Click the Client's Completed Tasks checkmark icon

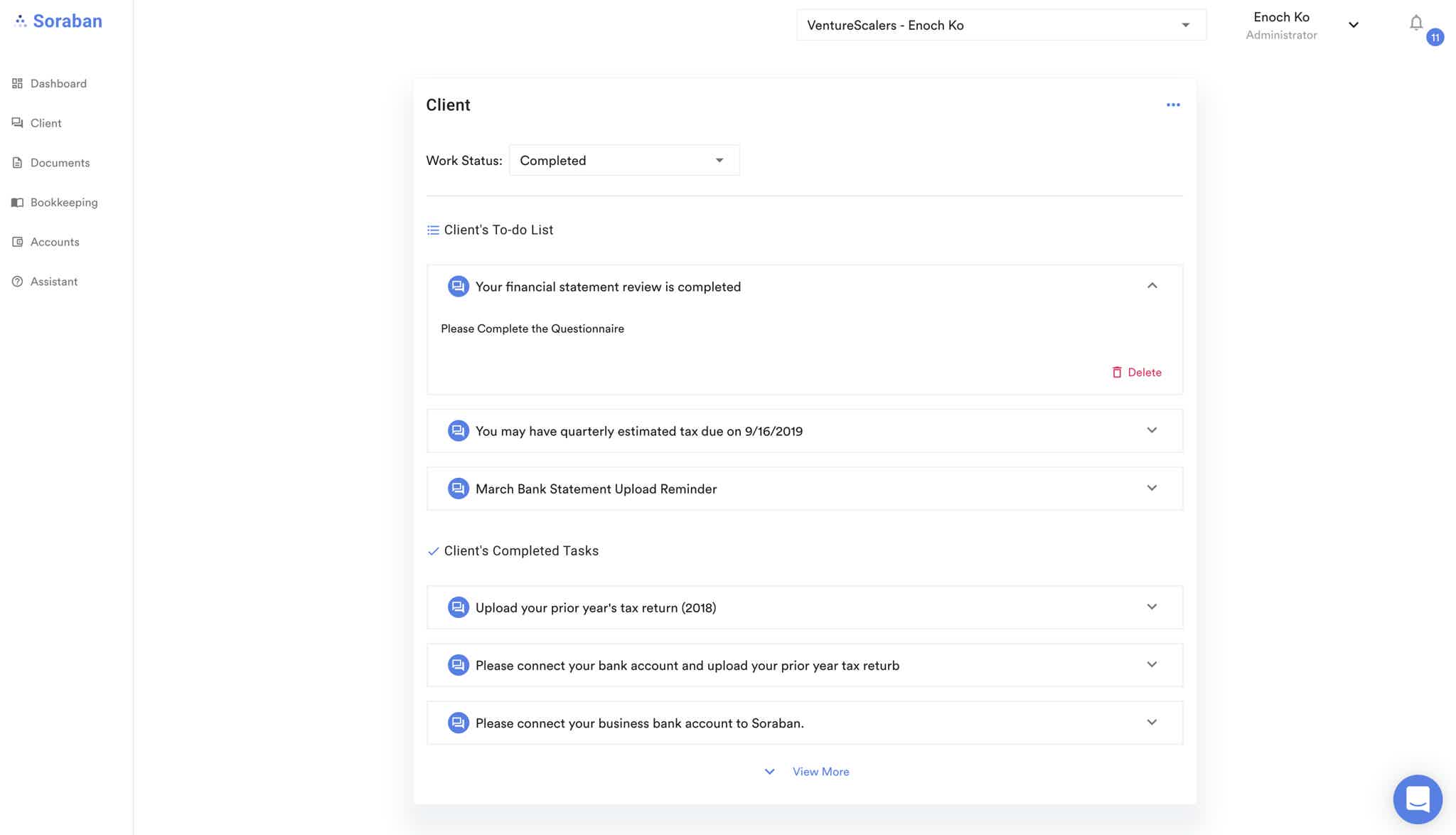click(x=433, y=551)
